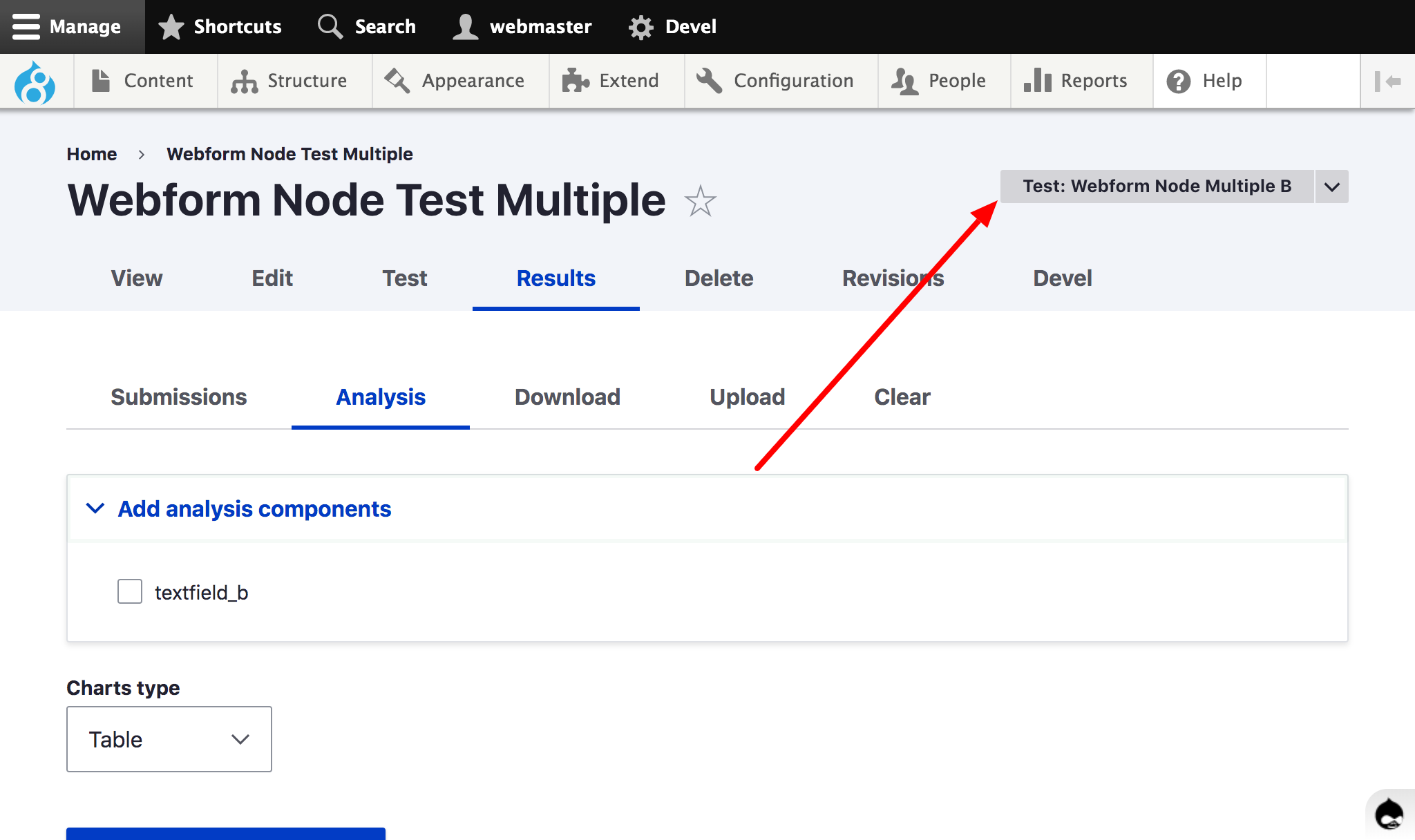Expand the Test: Webform Node Multiple B arrow
Image resolution: width=1415 pixels, height=840 pixels.
(x=1331, y=187)
